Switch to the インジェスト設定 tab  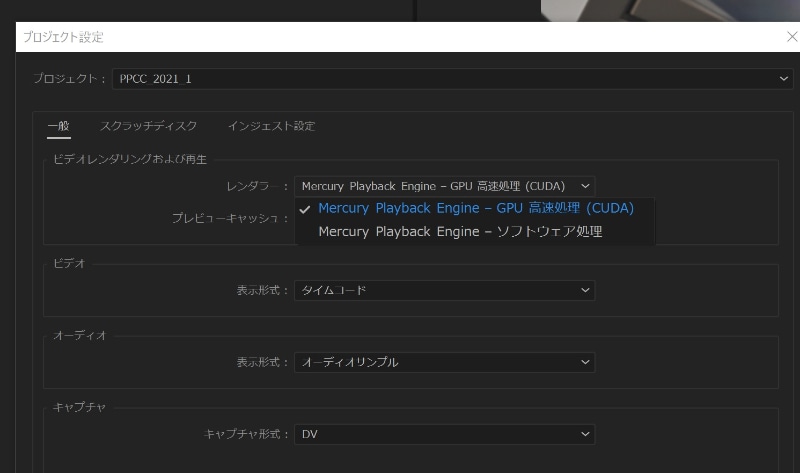pos(271,126)
